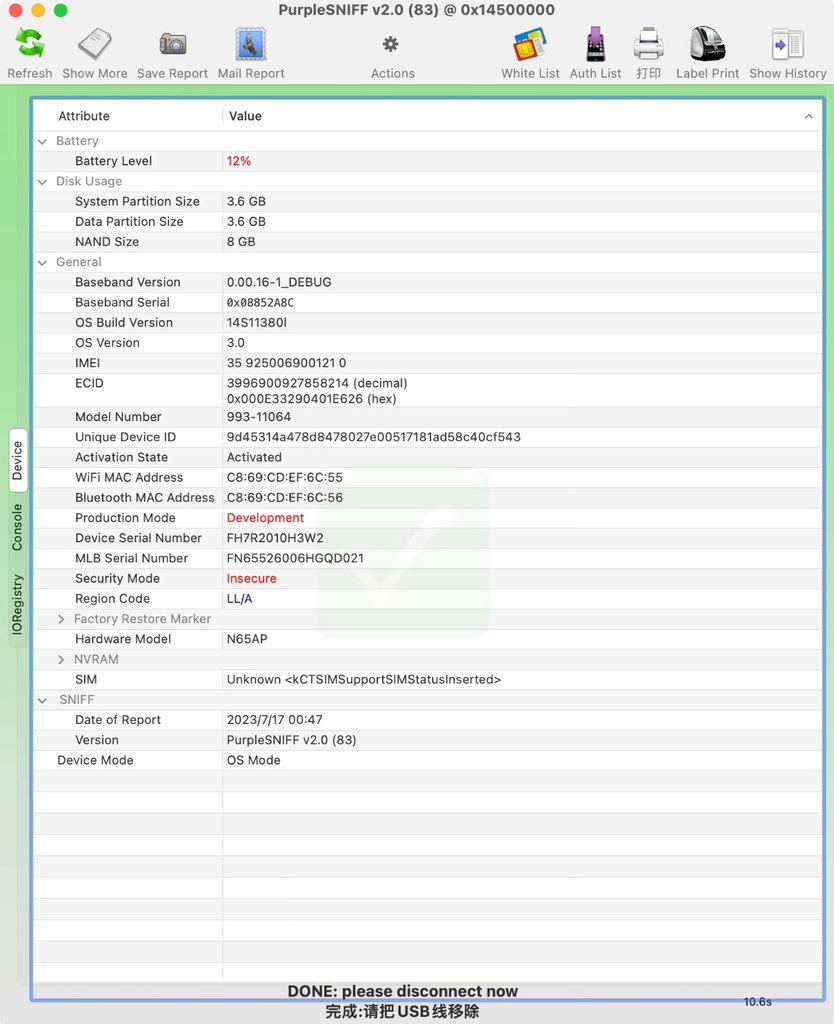Collapse the Disk Usage section
The height and width of the screenshot is (1024, 834).
(42, 182)
